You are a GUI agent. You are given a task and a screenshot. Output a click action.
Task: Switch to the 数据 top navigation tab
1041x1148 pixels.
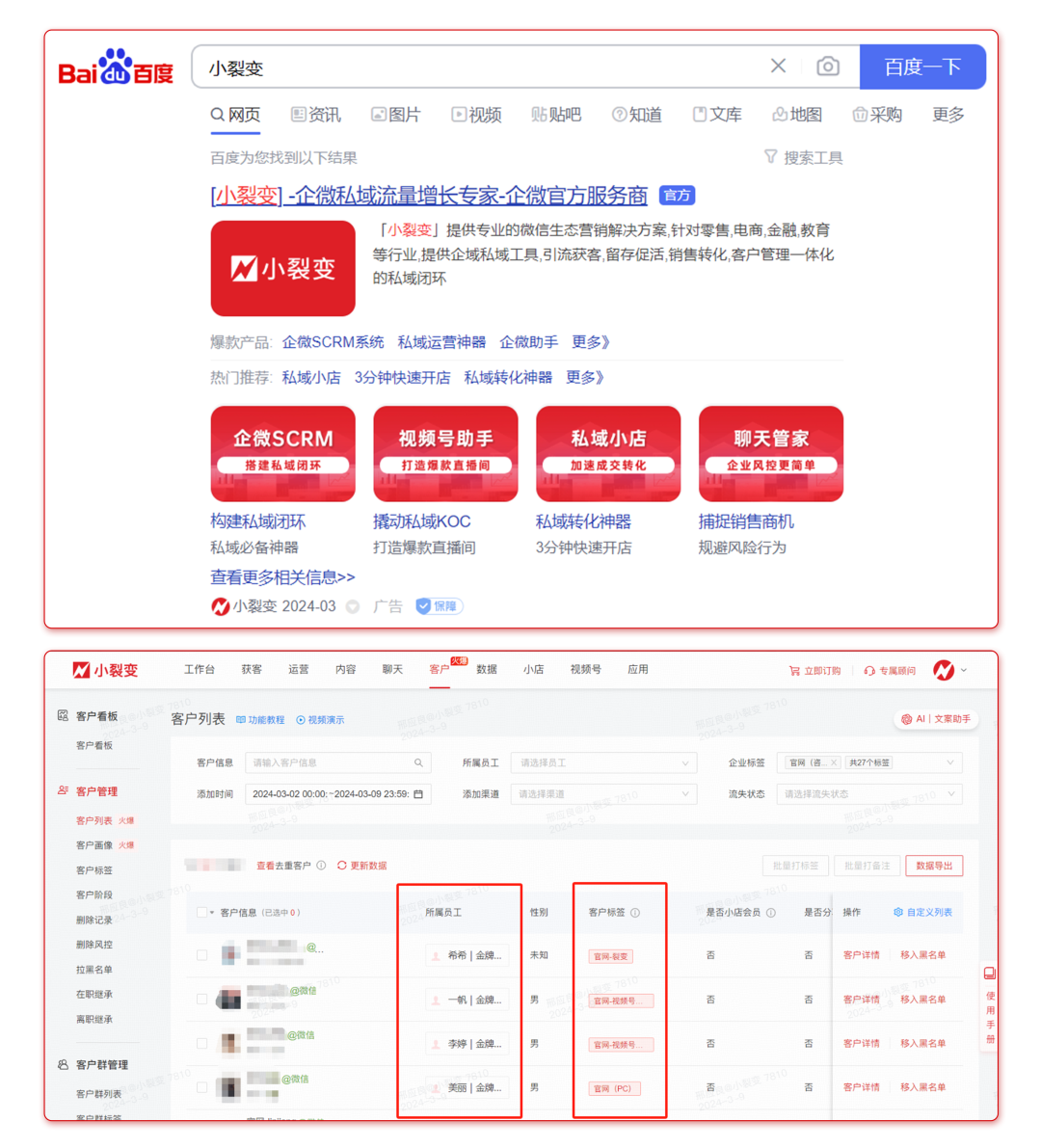(x=487, y=669)
